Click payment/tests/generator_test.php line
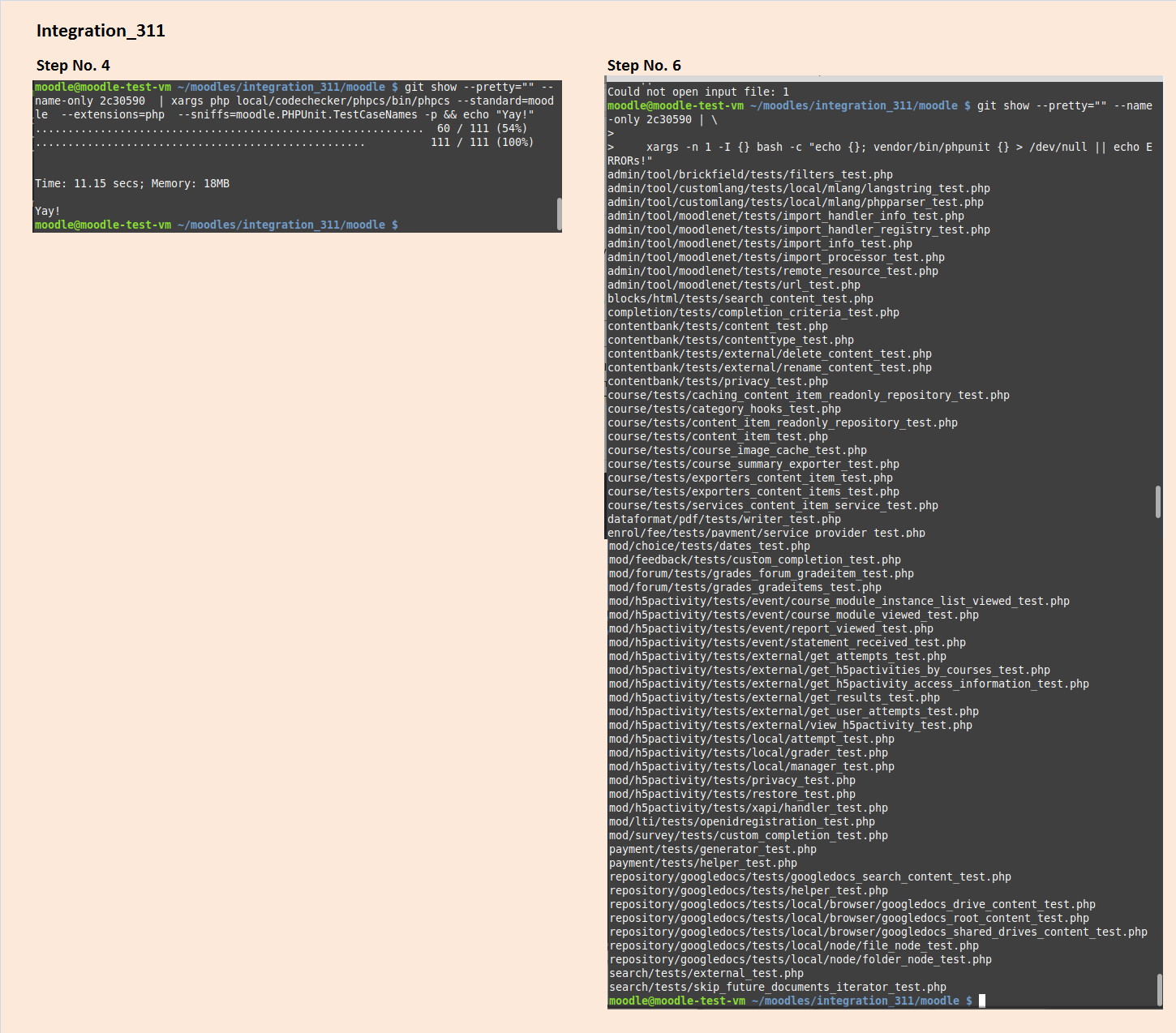1176x1033 pixels. (x=713, y=850)
